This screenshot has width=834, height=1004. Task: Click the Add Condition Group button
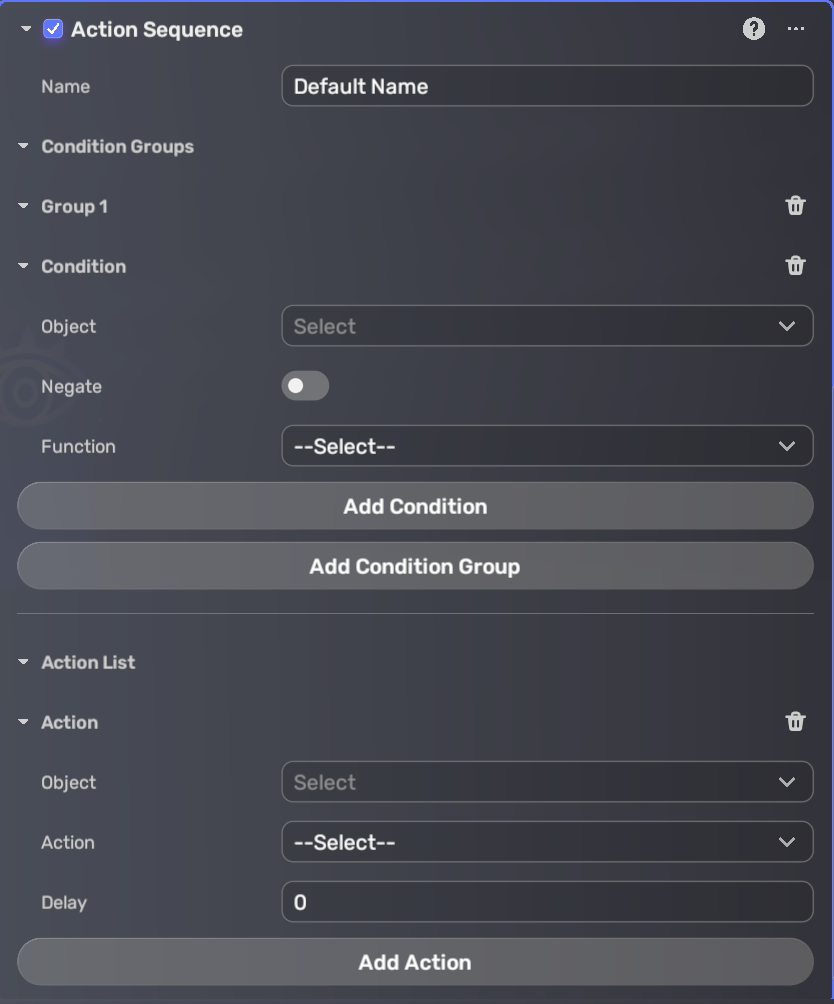coord(415,566)
